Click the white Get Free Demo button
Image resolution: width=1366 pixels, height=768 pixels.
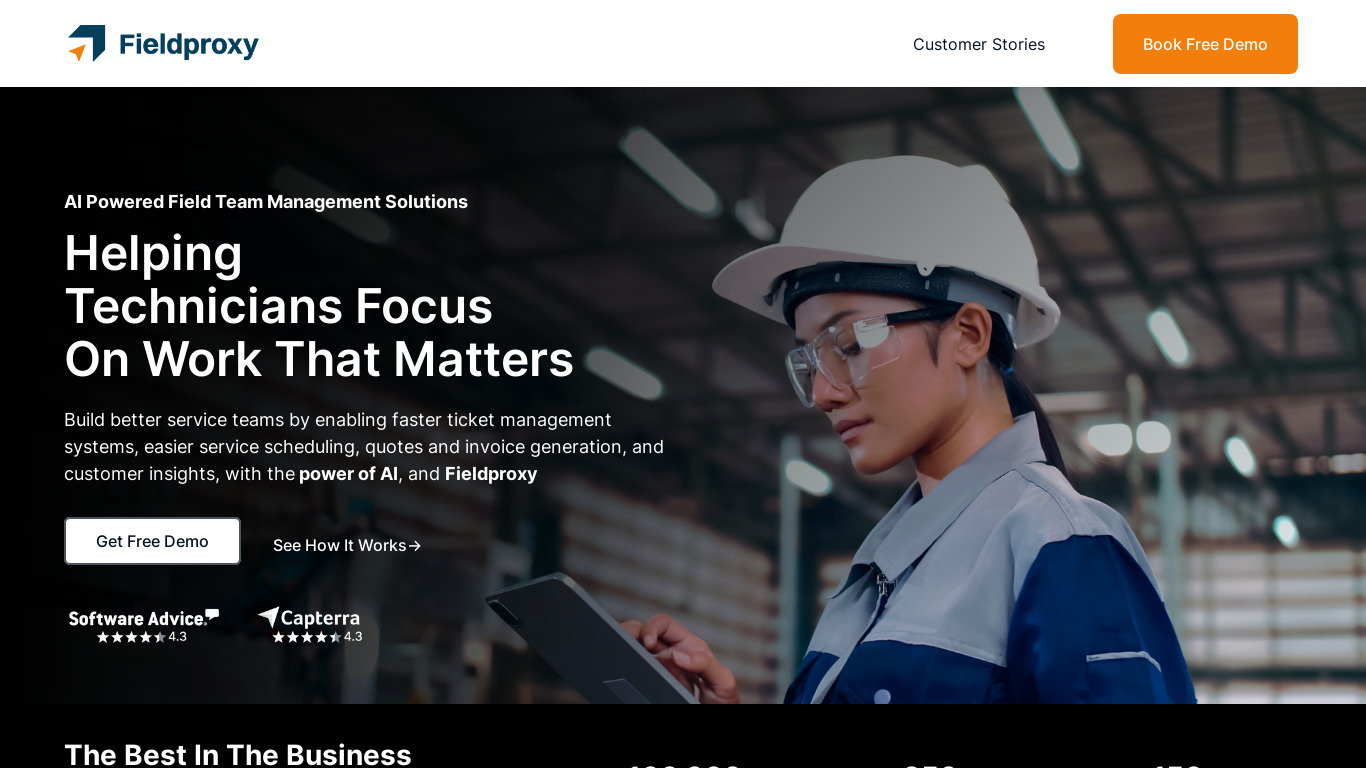152,541
